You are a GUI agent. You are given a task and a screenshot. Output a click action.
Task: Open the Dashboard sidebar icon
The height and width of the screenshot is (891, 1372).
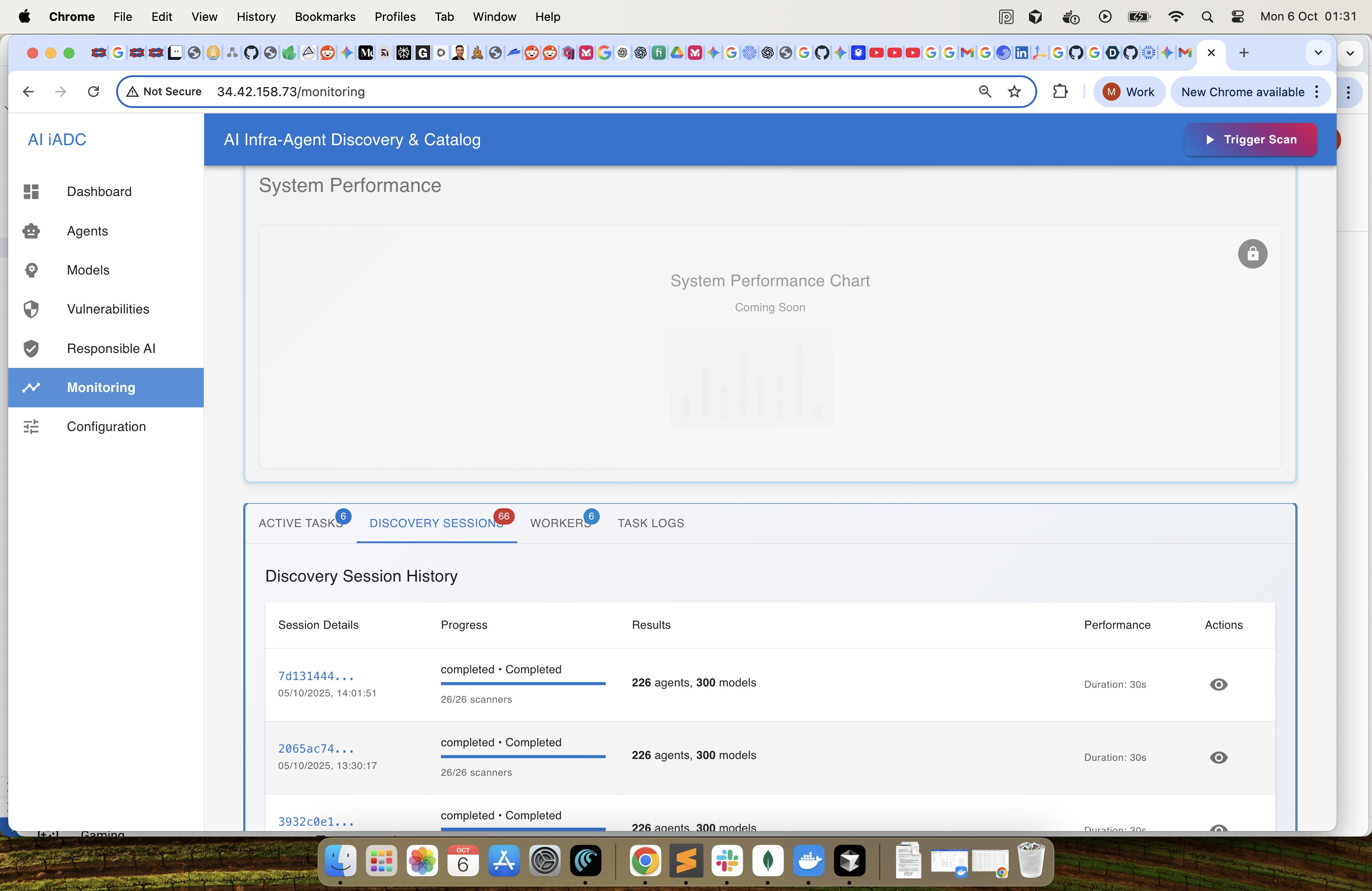(x=31, y=191)
